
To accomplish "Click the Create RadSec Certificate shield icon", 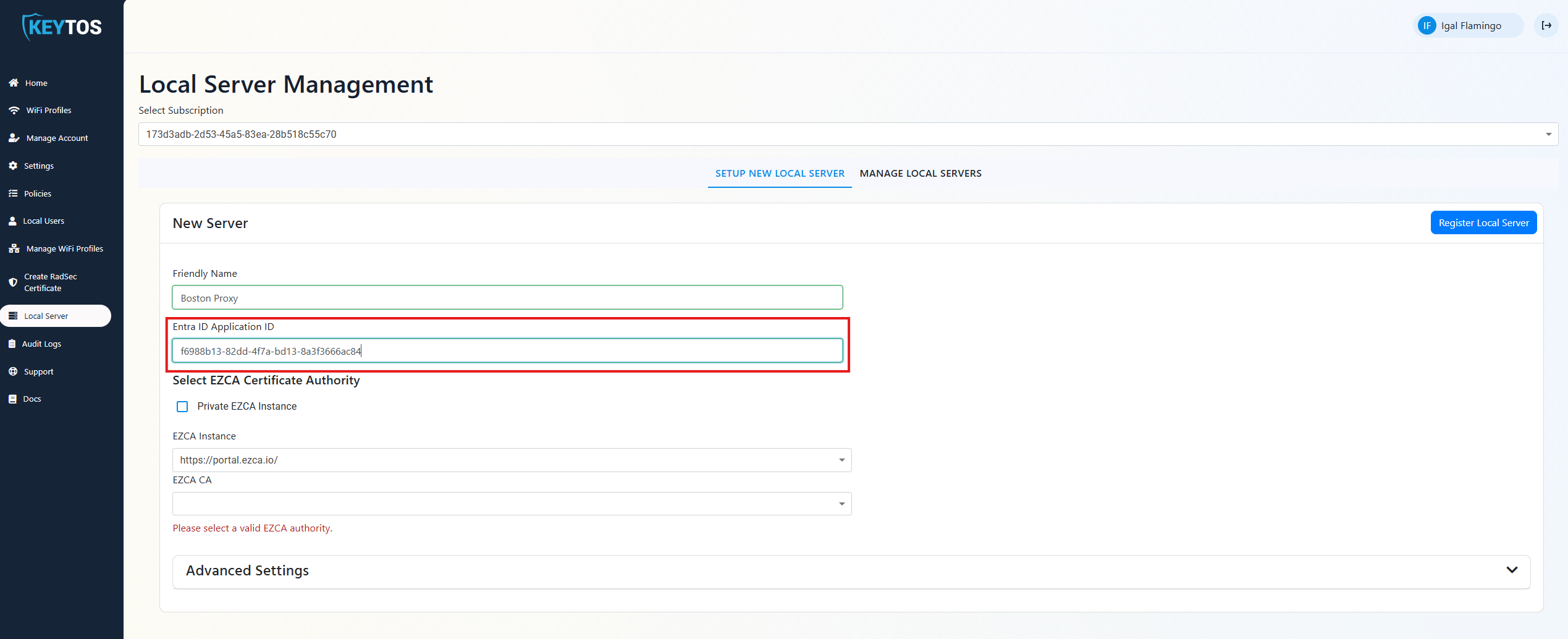I will (13, 282).
